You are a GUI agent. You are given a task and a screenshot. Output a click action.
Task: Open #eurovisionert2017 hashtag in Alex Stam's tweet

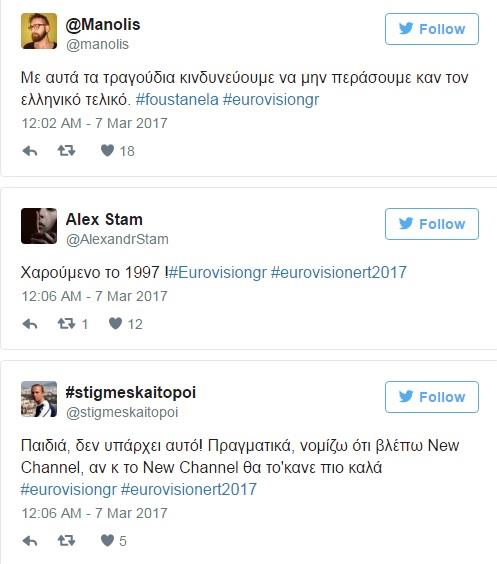click(339, 272)
